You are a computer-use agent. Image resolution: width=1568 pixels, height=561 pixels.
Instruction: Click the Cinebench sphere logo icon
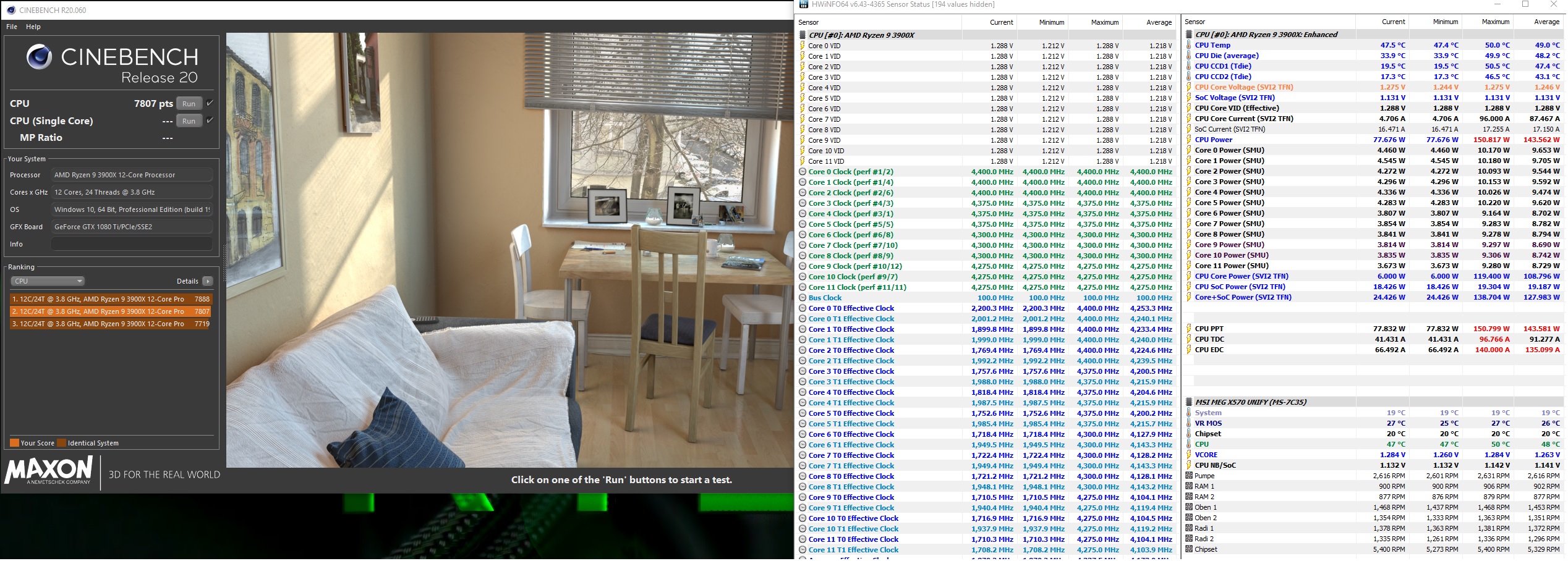pos(39,57)
